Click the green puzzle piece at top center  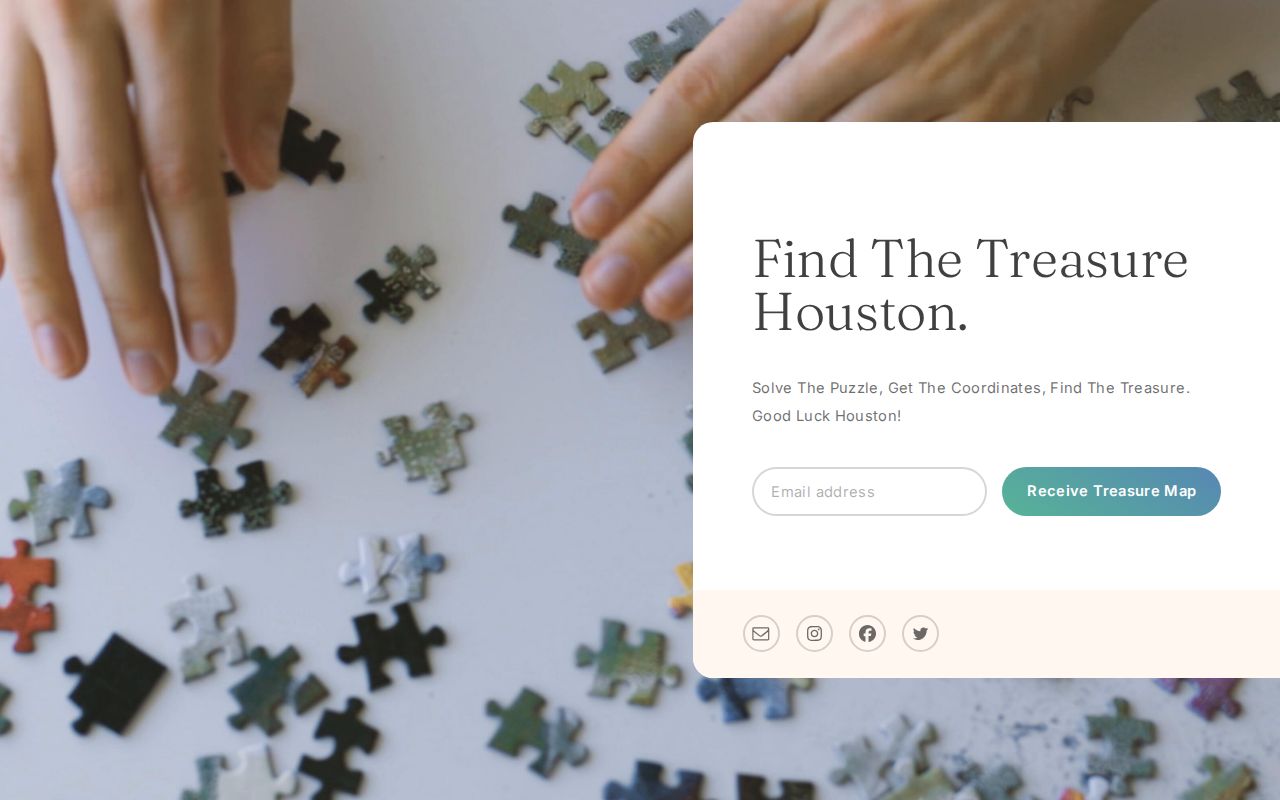(566, 99)
